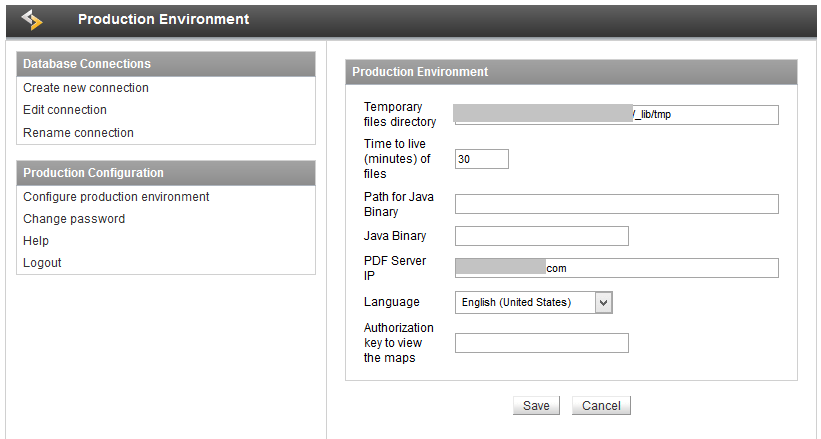
Task: Open the Language dropdown
Action: click(x=533, y=302)
